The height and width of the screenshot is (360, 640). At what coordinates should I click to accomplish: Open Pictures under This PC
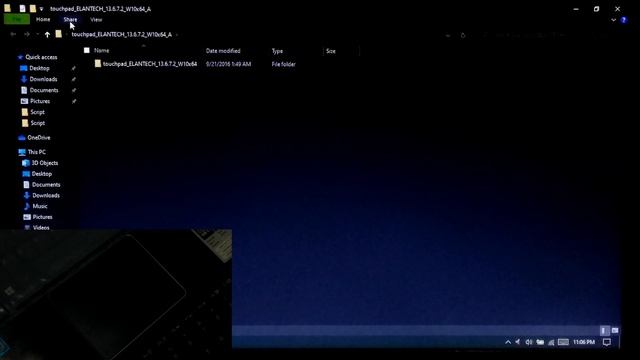coord(42,217)
